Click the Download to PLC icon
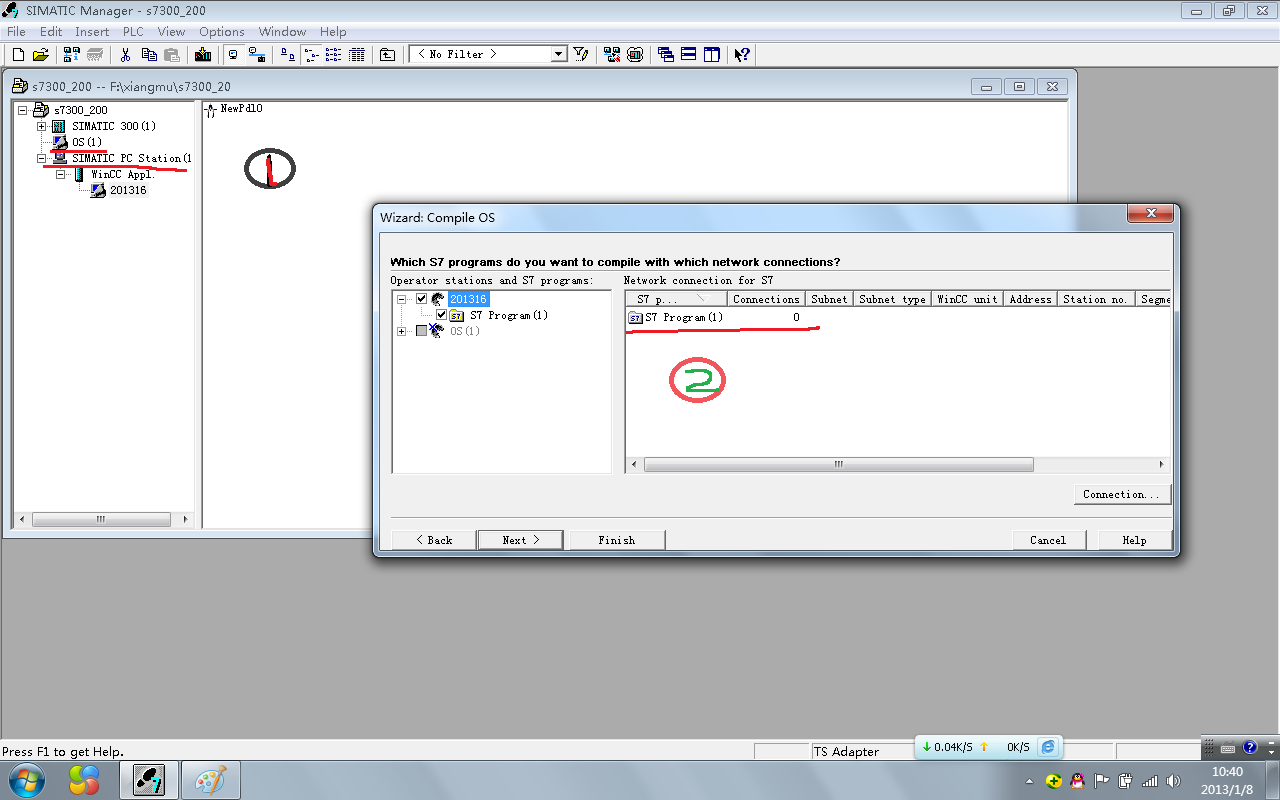 coord(203,54)
